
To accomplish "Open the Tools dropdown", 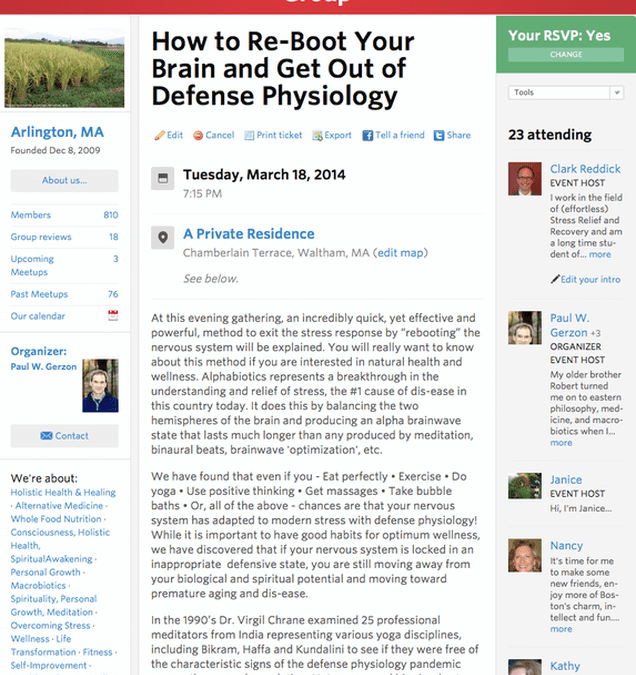I will [x=565, y=93].
